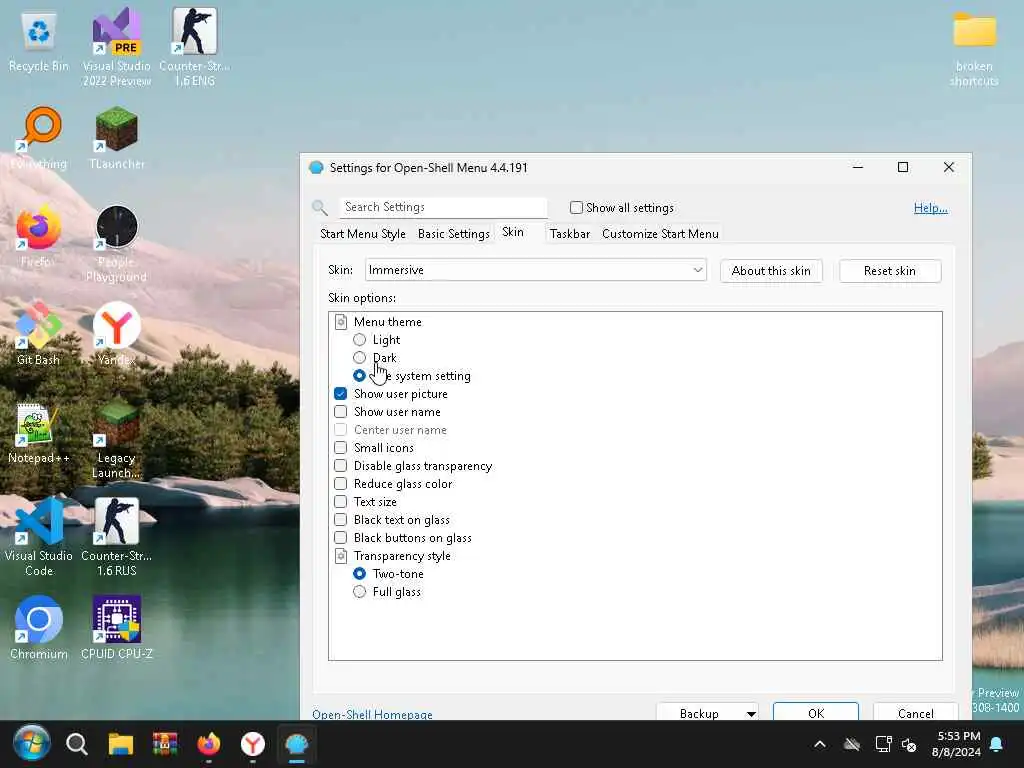
Task: Switch to Basic Settings tab
Action: point(454,234)
